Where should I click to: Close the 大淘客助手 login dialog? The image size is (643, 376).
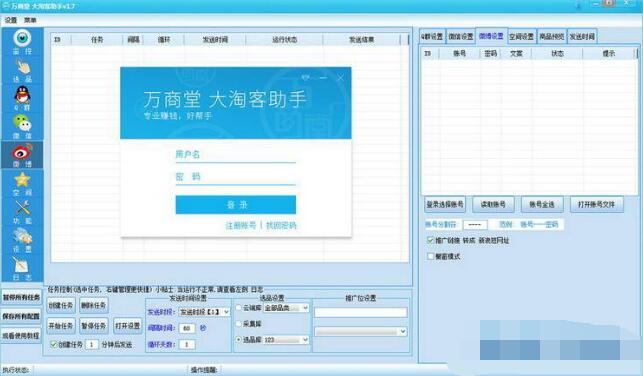340,77
